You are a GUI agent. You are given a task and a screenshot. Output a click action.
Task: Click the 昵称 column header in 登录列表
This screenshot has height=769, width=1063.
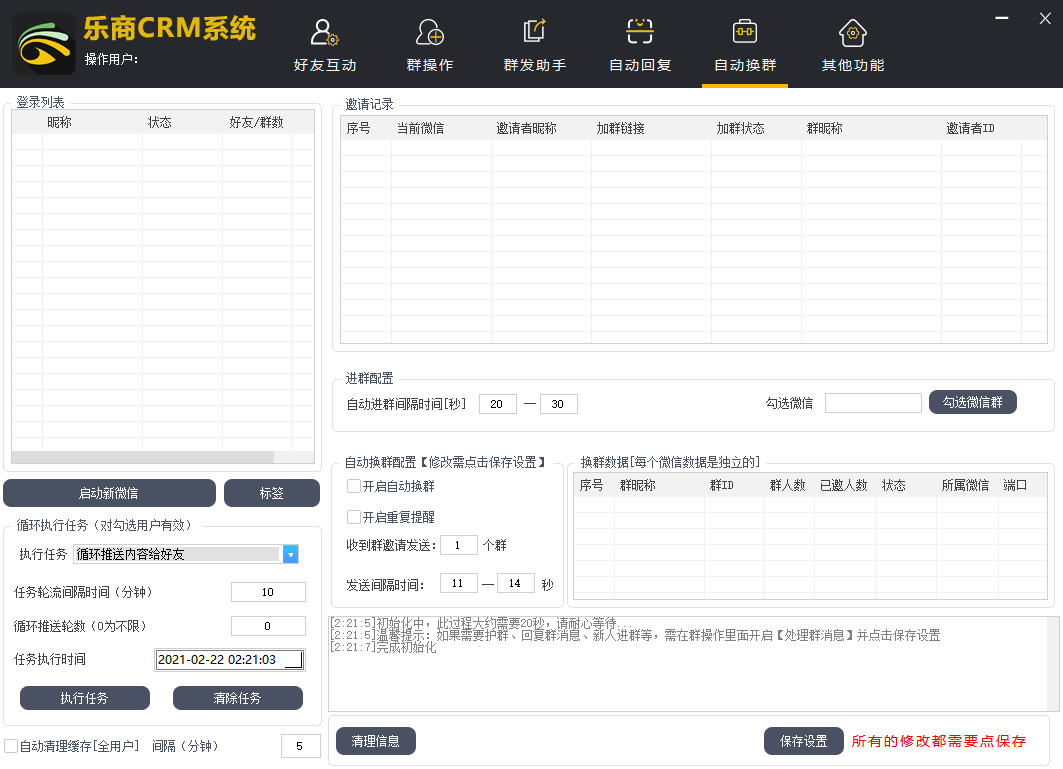click(x=60, y=122)
